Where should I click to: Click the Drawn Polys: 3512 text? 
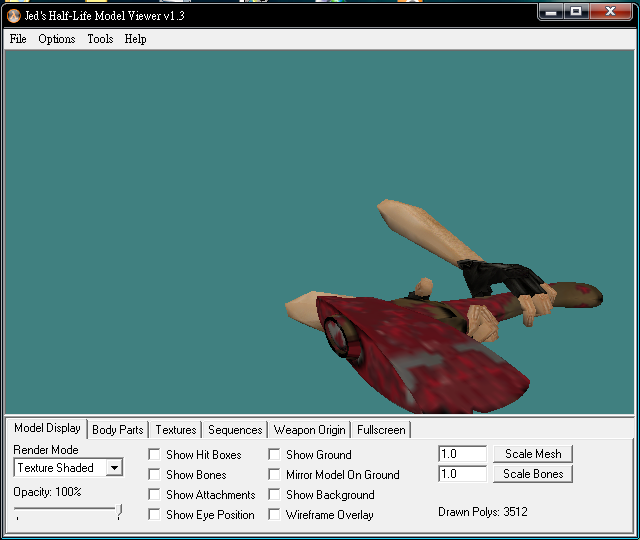tap(483, 512)
